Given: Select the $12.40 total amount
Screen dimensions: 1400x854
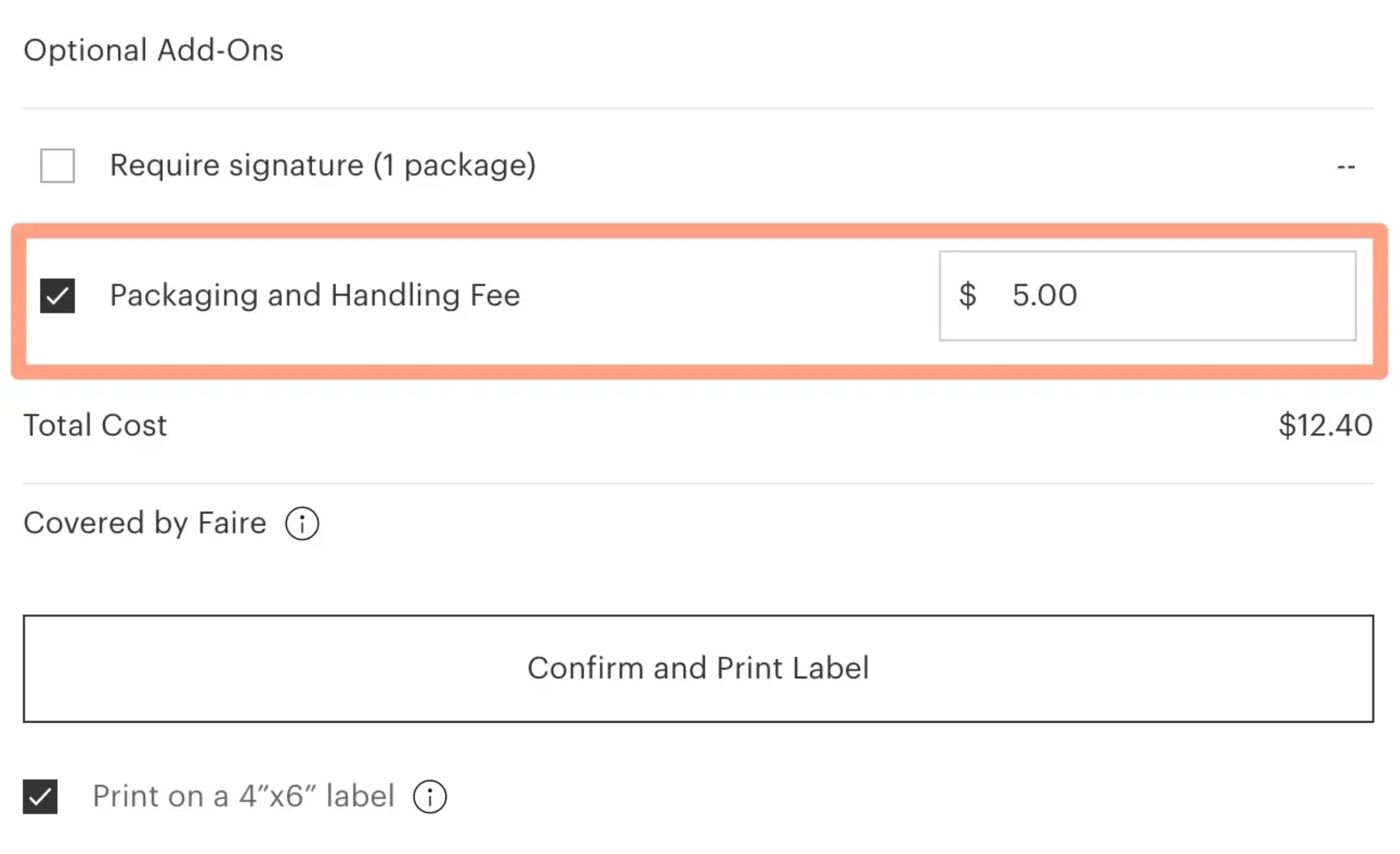Looking at the screenshot, I should (1325, 426).
